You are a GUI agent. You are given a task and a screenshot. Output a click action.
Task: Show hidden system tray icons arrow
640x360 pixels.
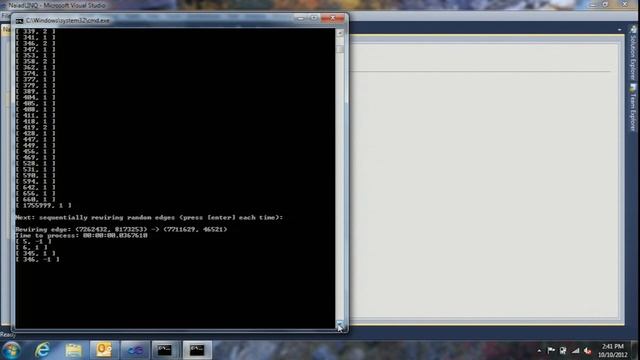pyautogui.click(x=539, y=351)
